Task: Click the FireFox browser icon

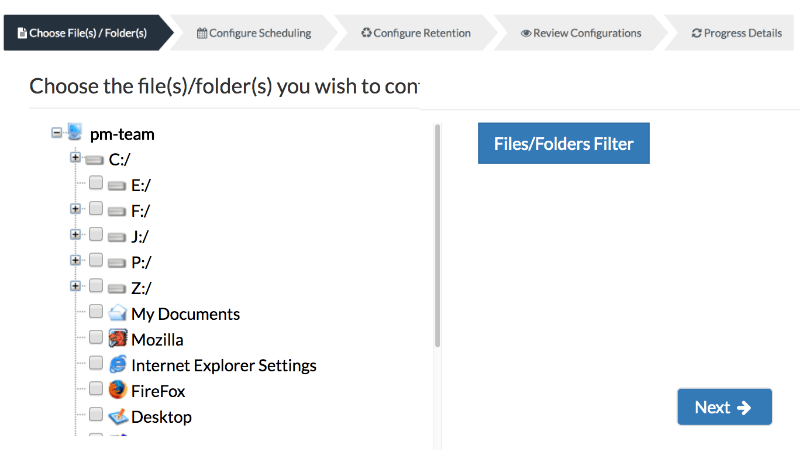Action: coord(117,390)
